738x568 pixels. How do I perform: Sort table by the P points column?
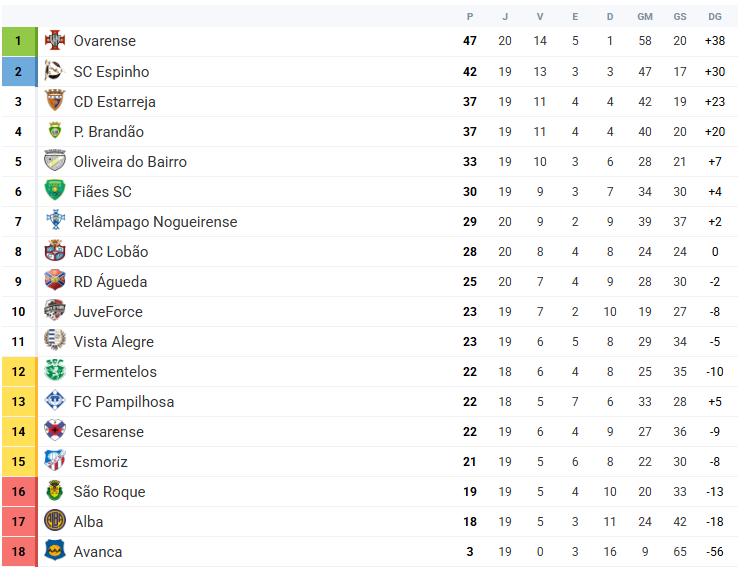(470, 16)
